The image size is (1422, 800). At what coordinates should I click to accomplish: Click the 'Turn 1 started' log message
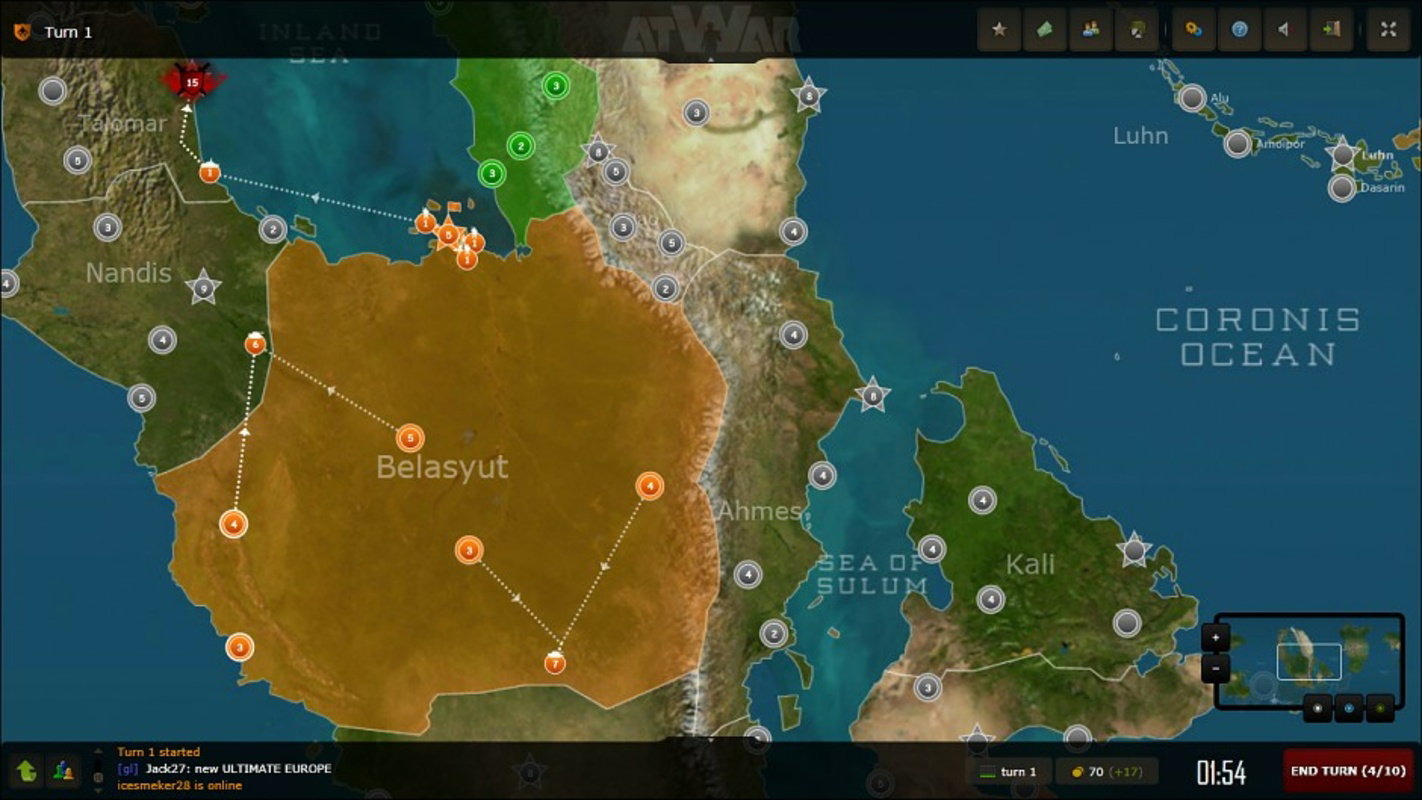tap(158, 752)
